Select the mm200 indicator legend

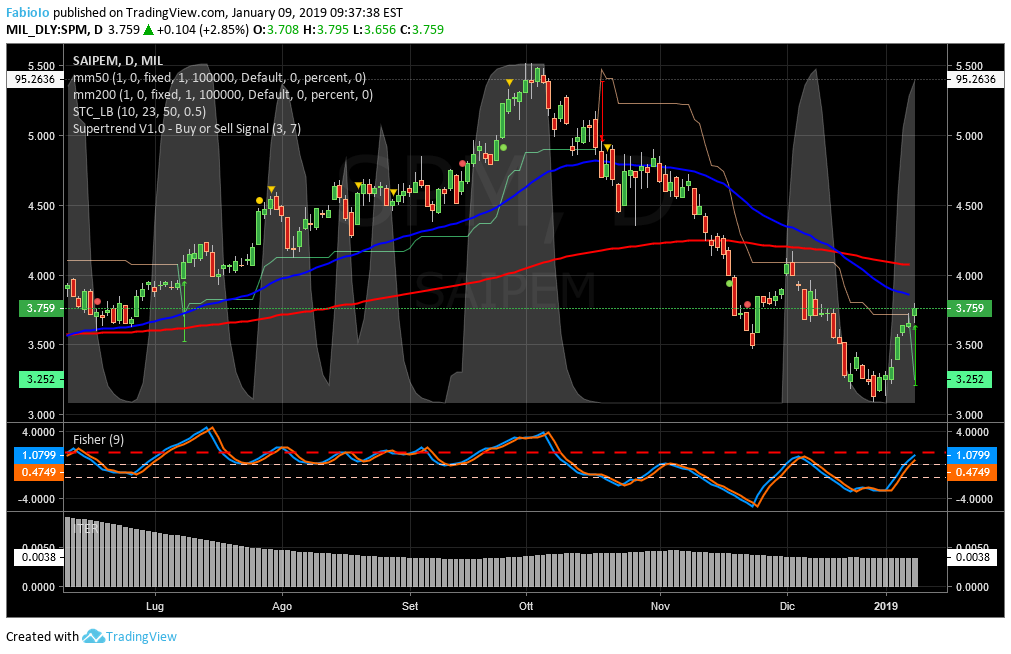coord(222,95)
